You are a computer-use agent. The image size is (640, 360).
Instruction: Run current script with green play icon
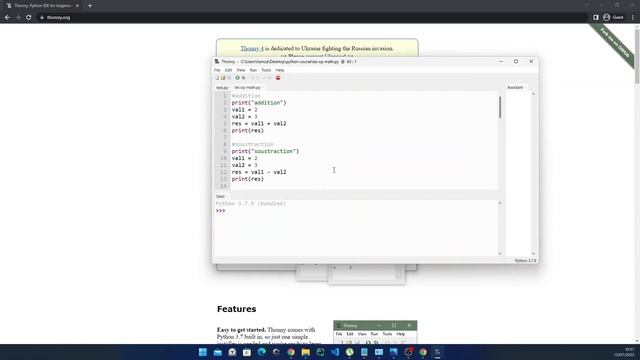[x=237, y=78]
